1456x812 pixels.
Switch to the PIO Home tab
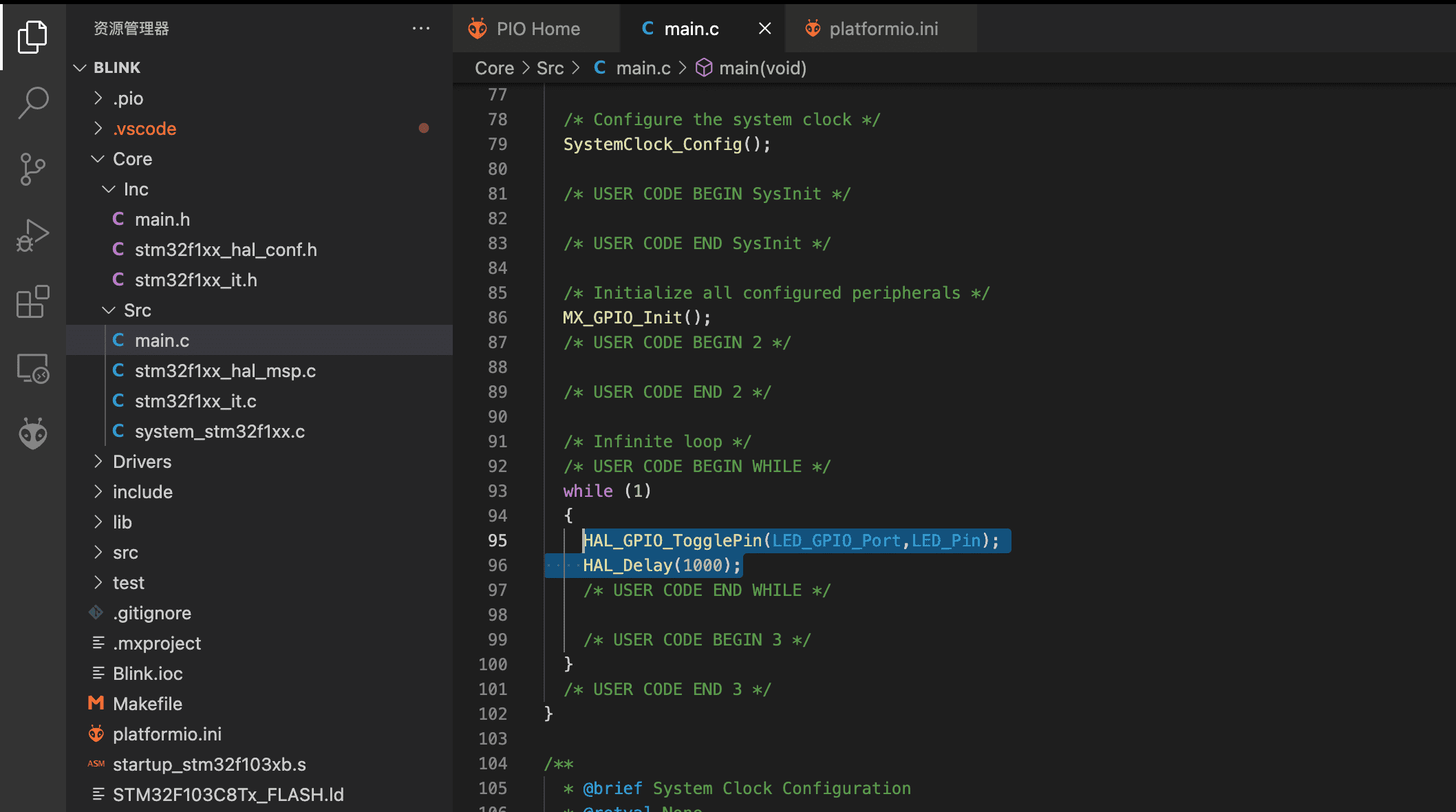coord(537,29)
